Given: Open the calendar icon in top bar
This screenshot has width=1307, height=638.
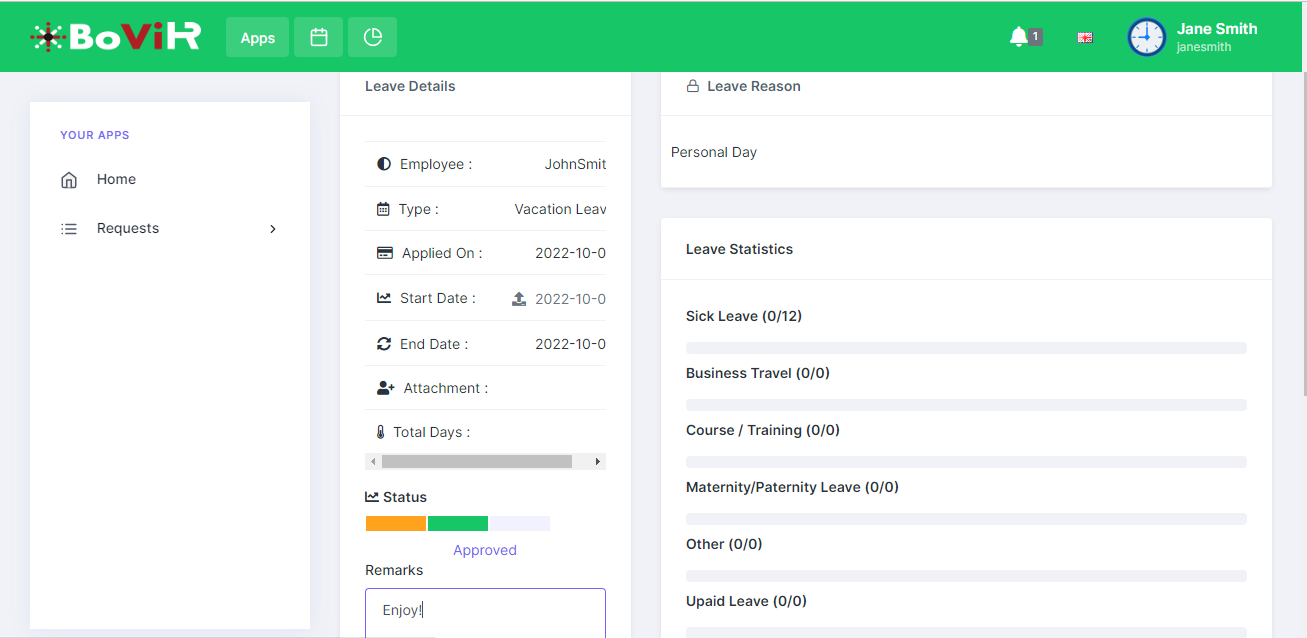Looking at the screenshot, I should (319, 37).
